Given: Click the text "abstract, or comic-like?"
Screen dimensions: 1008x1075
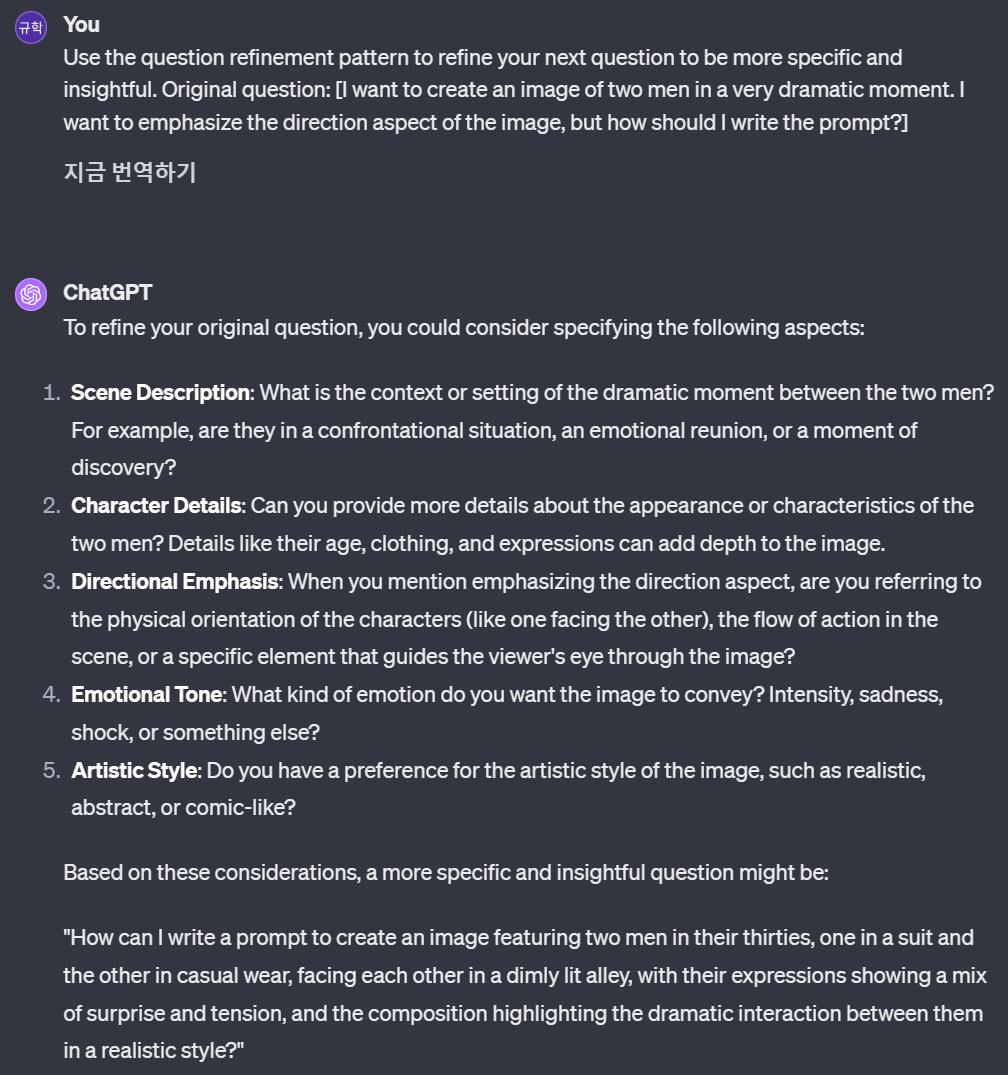Looking at the screenshot, I should (183, 808).
